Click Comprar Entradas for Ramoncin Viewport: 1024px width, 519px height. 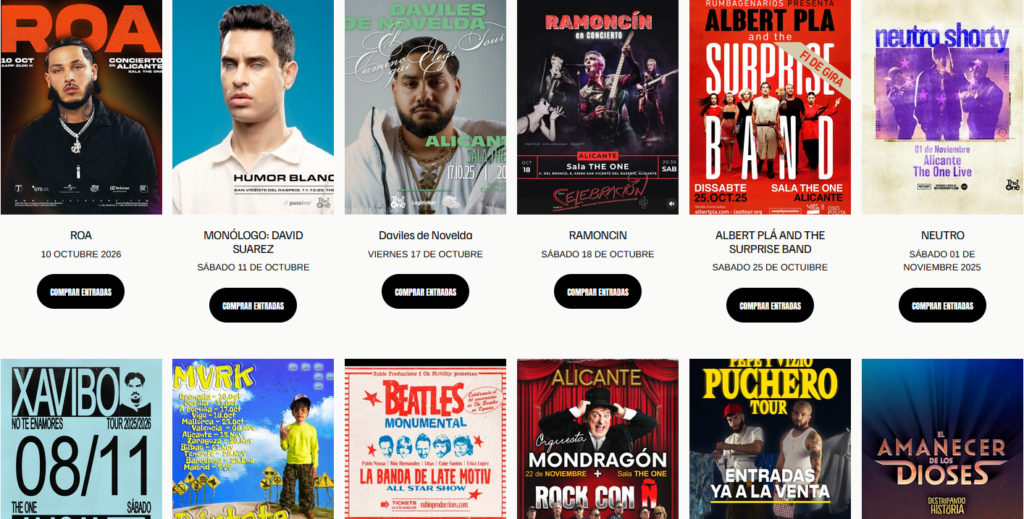pos(598,292)
